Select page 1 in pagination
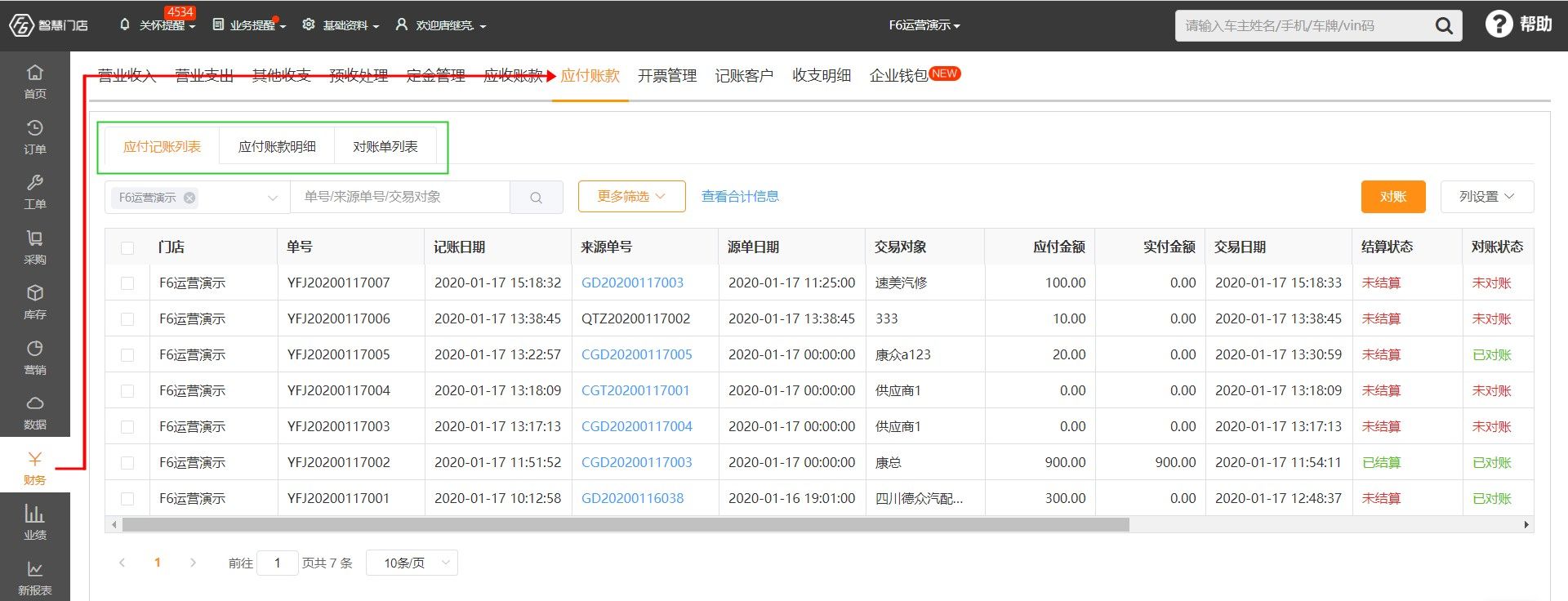Image resolution: width=1568 pixels, height=601 pixels. (158, 563)
